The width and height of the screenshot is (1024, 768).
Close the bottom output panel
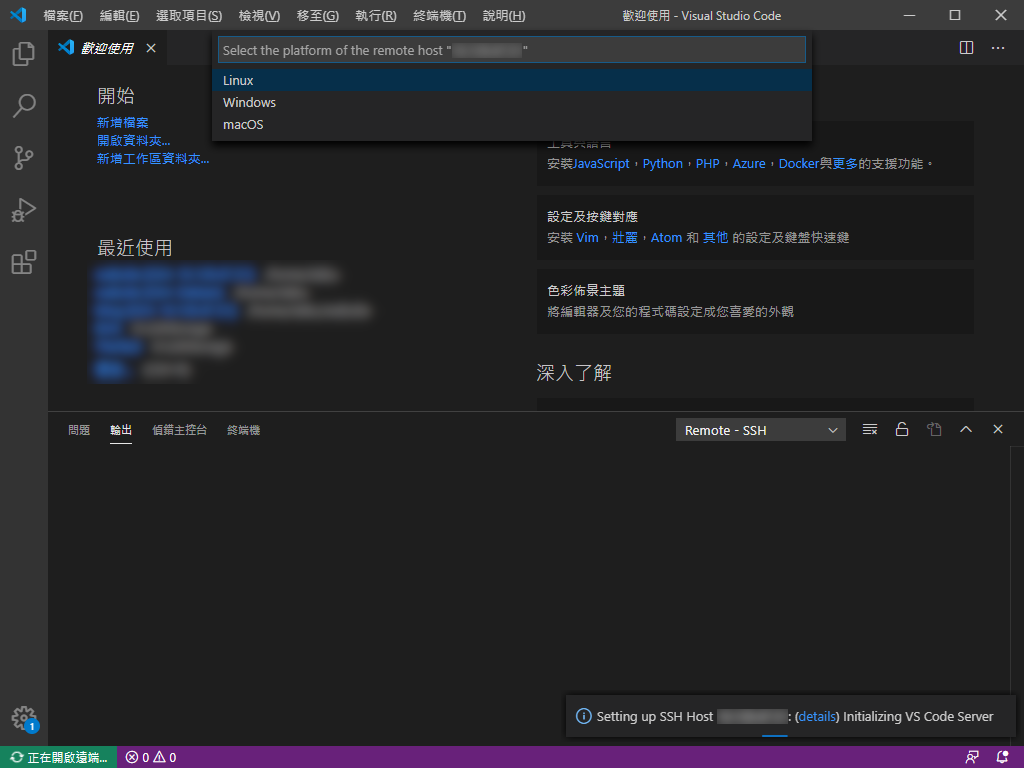pyautogui.click(x=998, y=429)
